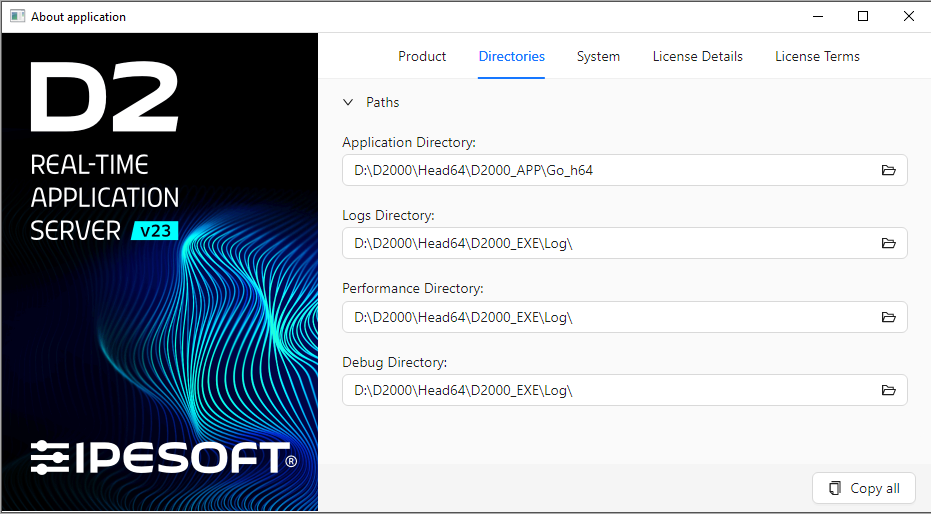The width and height of the screenshot is (932, 516).
Task: Click the v23 version badge
Action: (x=155, y=231)
